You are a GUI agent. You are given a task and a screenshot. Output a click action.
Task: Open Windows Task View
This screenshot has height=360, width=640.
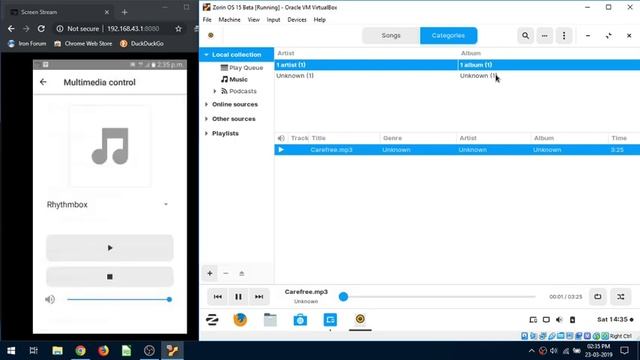coord(33,351)
